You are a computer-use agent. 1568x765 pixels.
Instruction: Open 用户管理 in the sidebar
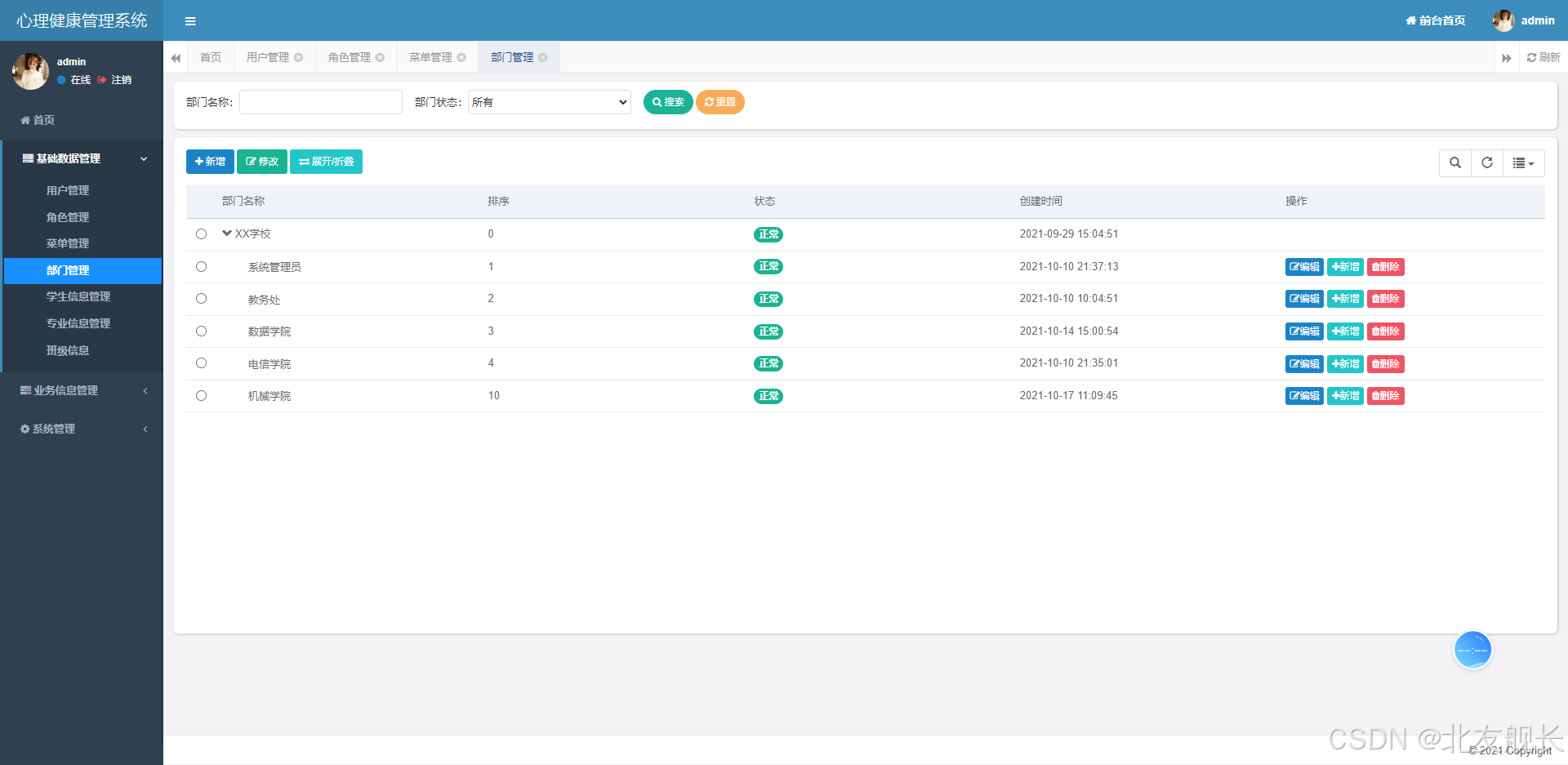(x=68, y=190)
